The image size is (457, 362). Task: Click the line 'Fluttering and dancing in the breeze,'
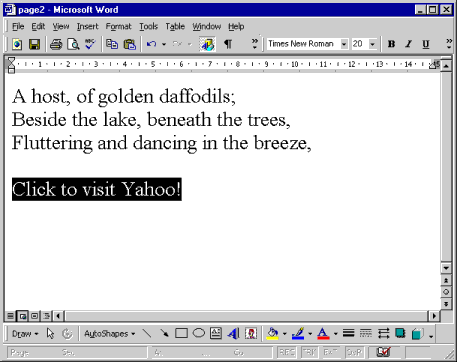point(162,143)
